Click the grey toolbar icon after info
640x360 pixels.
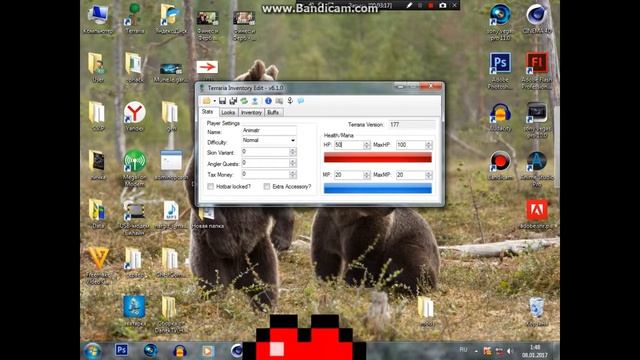click(x=279, y=101)
